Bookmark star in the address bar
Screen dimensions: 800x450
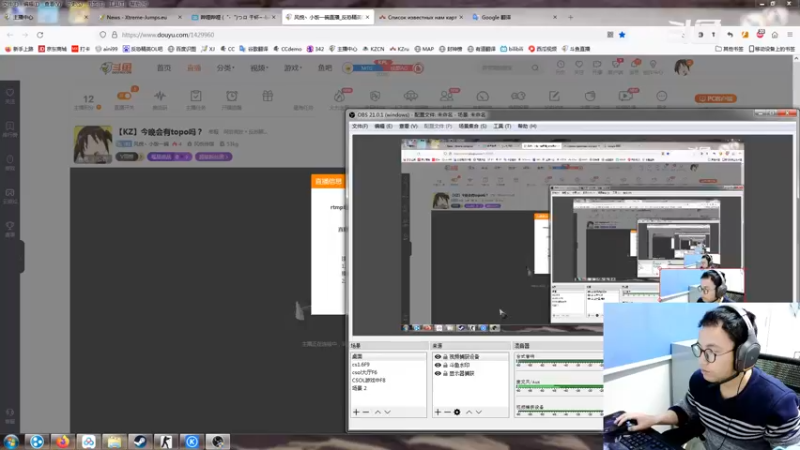click(622, 35)
